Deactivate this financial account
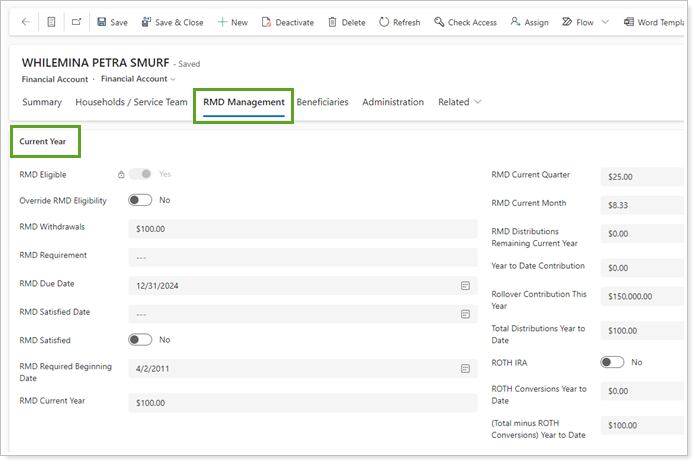697x465 pixels. tap(287, 22)
